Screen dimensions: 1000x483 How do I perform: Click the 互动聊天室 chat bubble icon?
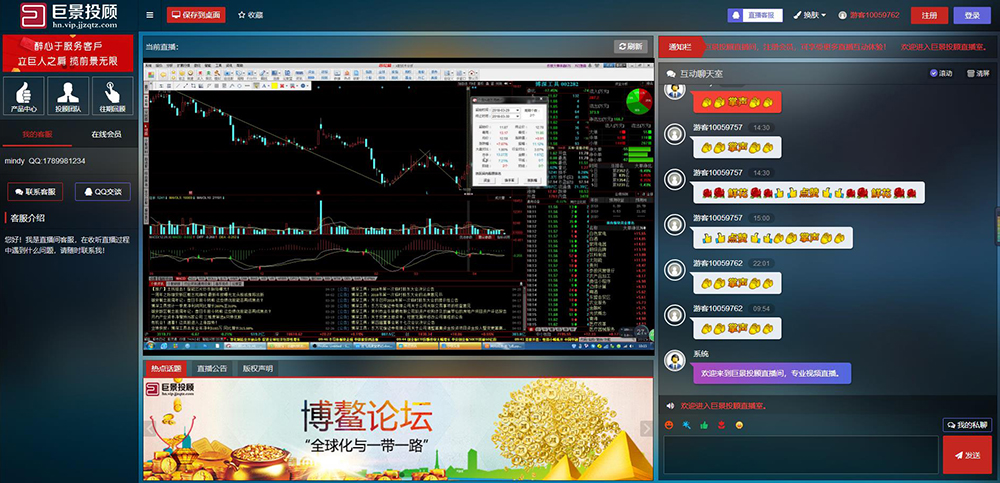(x=671, y=74)
